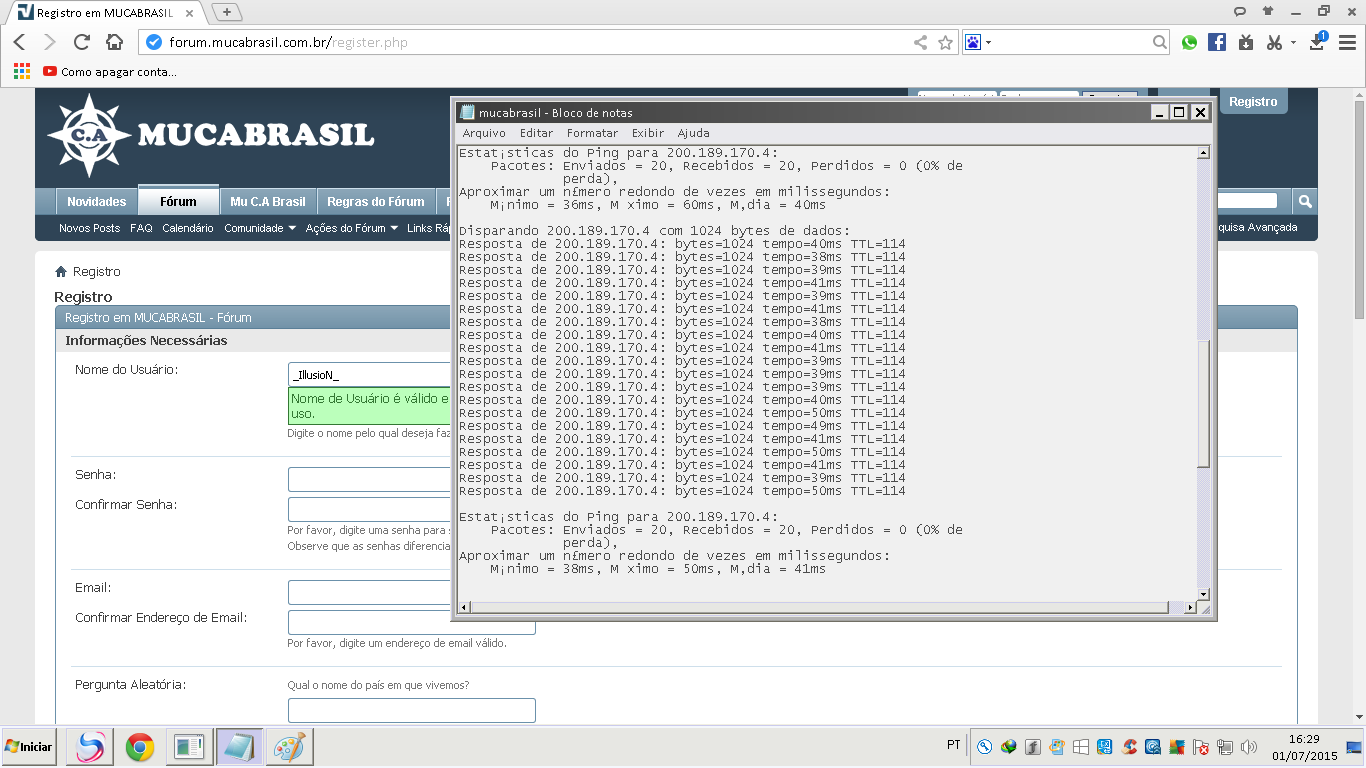
Task: Open the Facebook extension icon
Action: pyautogui.click(x=1217, y=42)
